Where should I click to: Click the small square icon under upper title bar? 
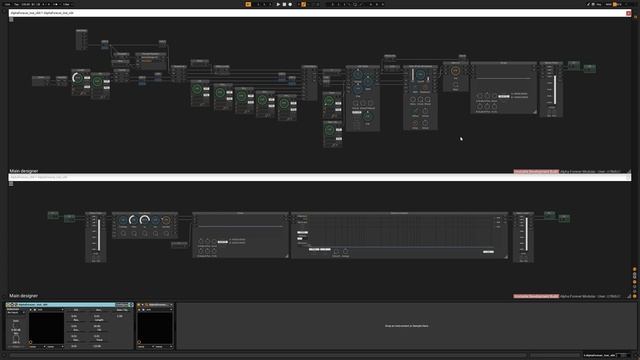coord(11,19)
